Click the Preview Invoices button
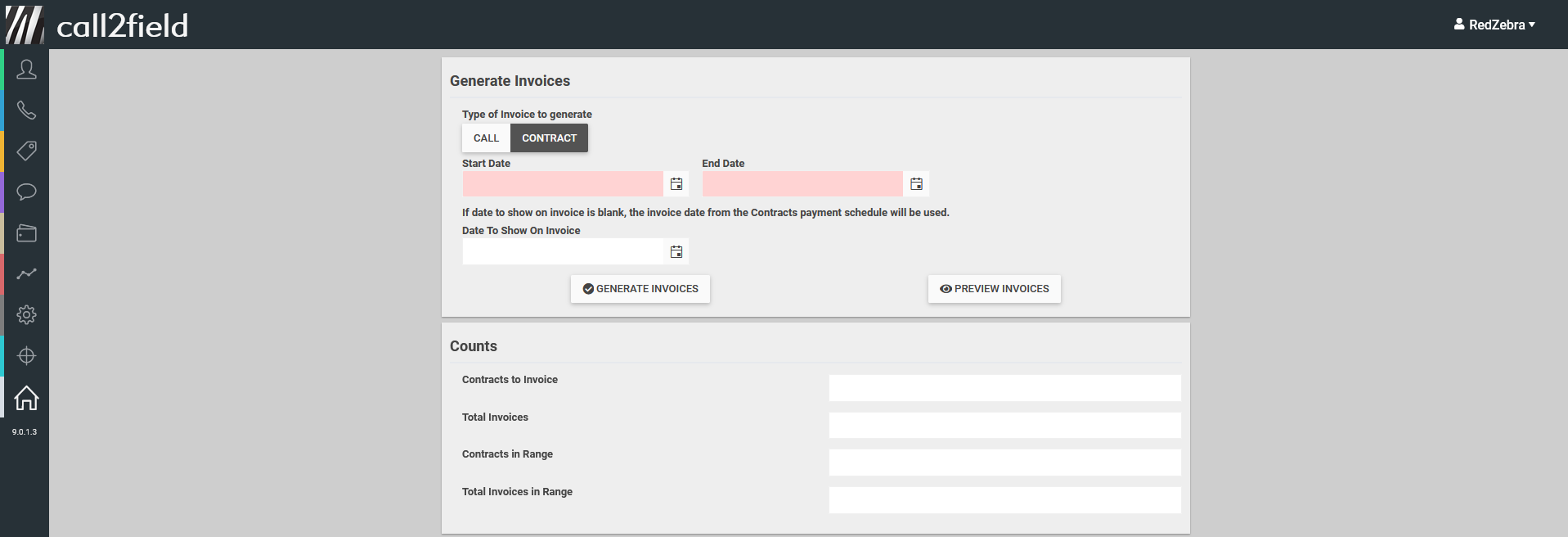The image size is (1568, 537). [994, 289]
